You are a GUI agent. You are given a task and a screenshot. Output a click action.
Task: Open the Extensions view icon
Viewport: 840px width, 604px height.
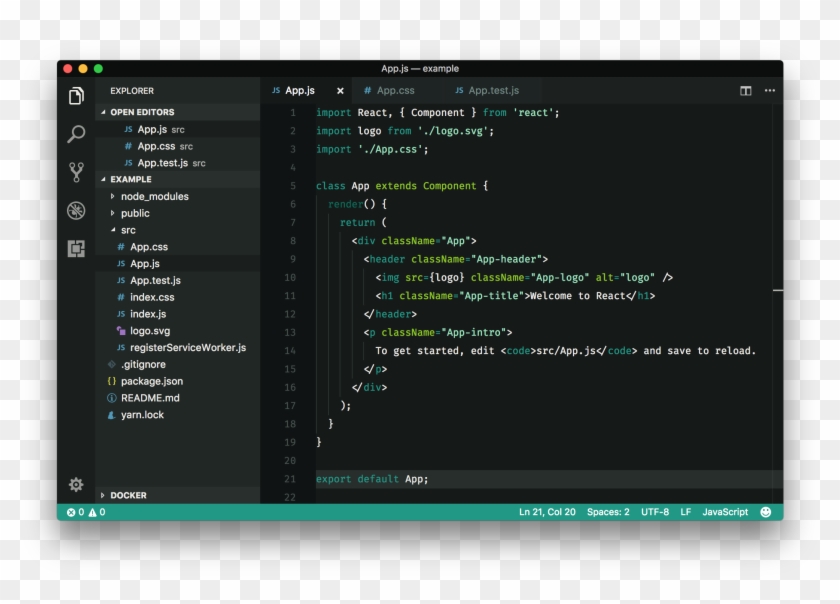pos(76,243)
